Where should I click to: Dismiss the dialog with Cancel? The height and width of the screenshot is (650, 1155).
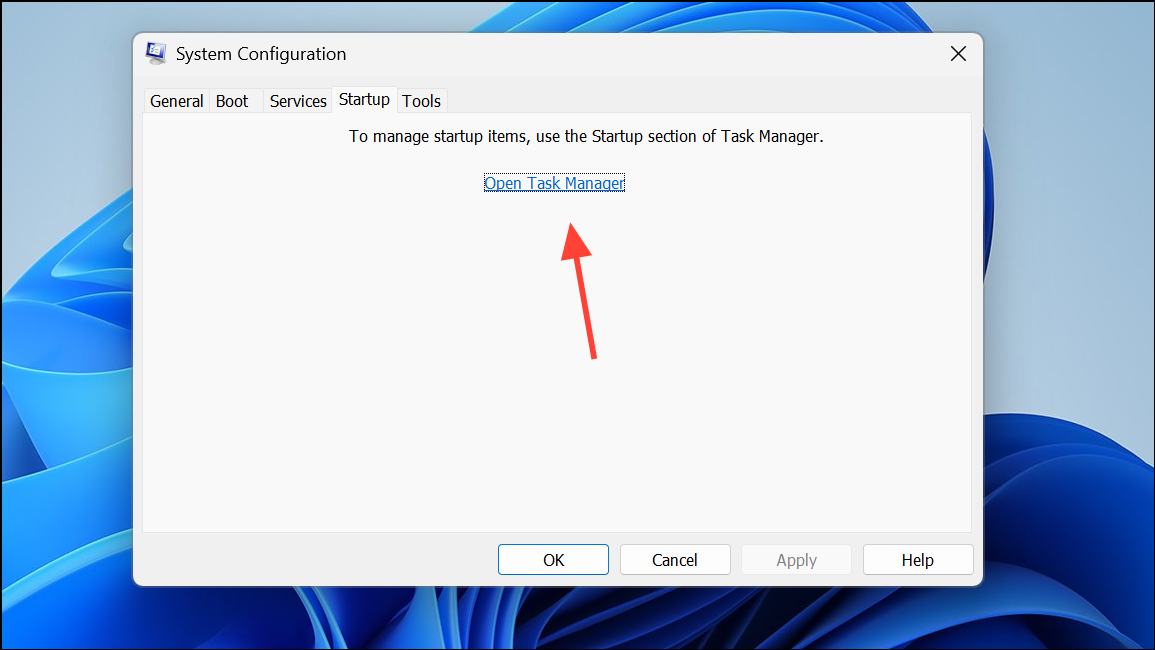[x=674, y=559]
